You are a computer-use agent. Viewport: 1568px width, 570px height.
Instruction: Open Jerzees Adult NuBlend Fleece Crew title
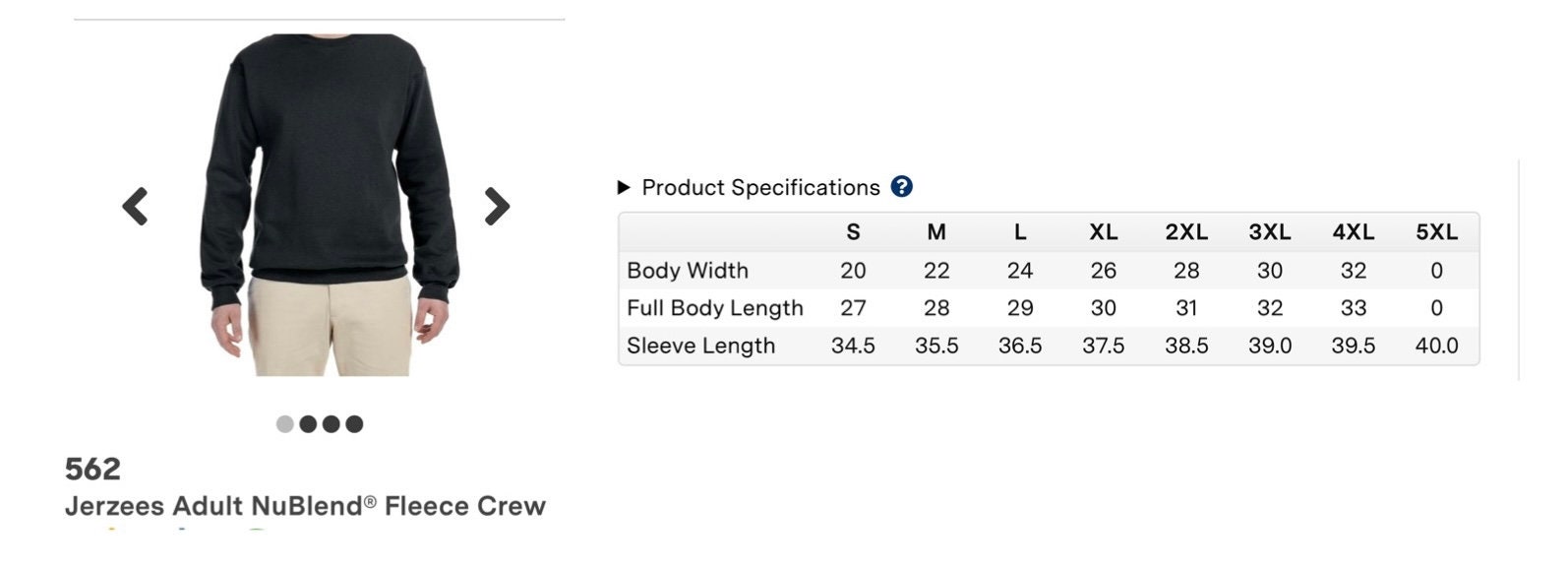coord(305,506)
